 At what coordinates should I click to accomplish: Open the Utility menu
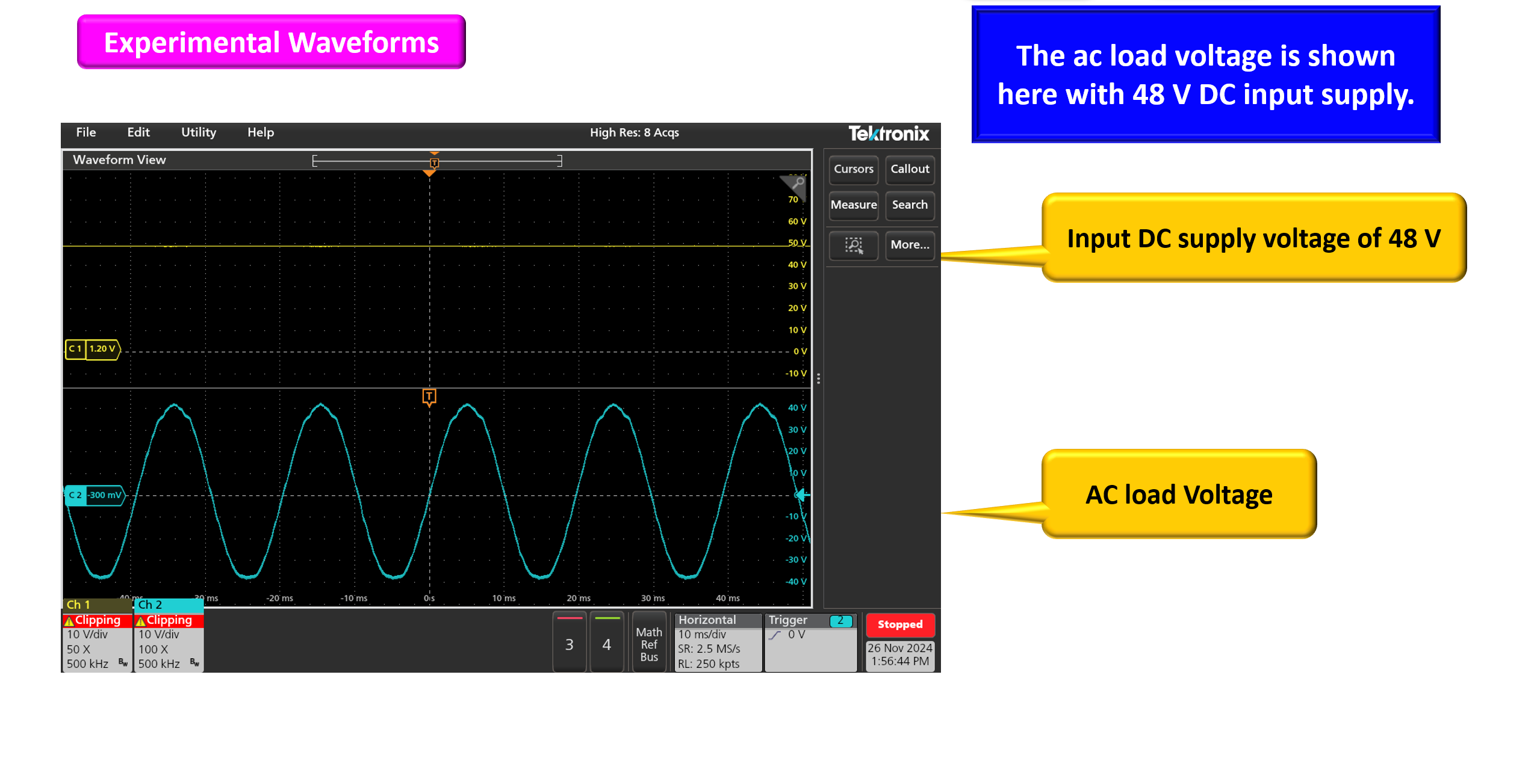click(x=199, y=132)
